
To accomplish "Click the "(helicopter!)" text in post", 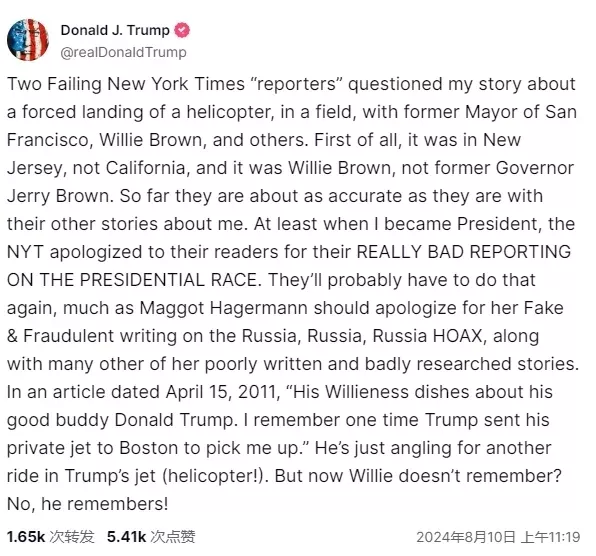I will click(216, 476).
